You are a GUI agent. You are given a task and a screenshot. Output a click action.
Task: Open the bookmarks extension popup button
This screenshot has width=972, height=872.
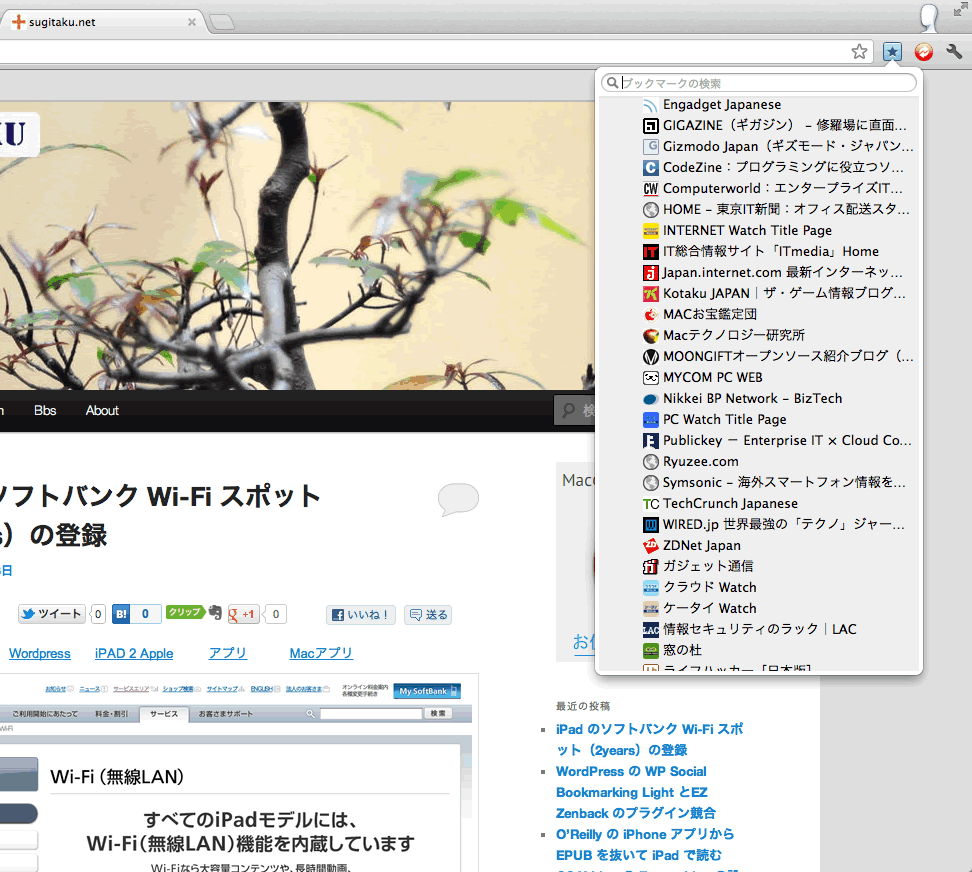click(x=892, y=51)
